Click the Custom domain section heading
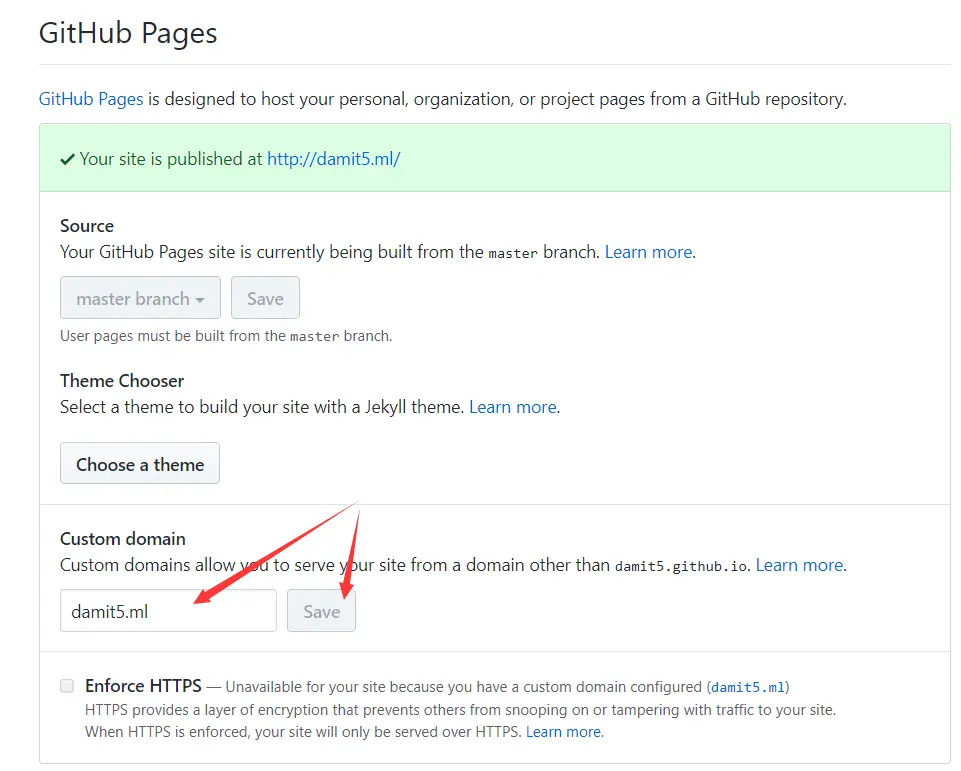 [123, 538]
